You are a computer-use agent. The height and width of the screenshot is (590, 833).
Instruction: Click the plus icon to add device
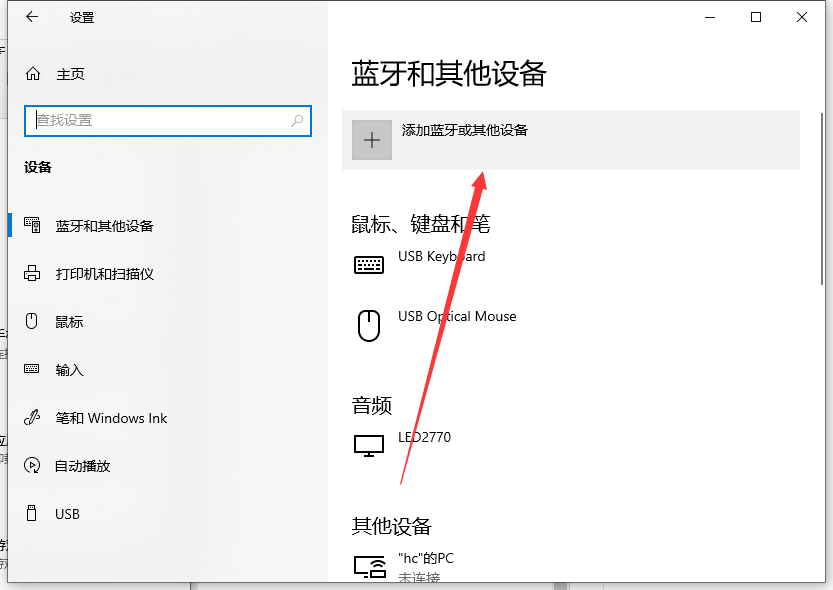click(372, 140)
